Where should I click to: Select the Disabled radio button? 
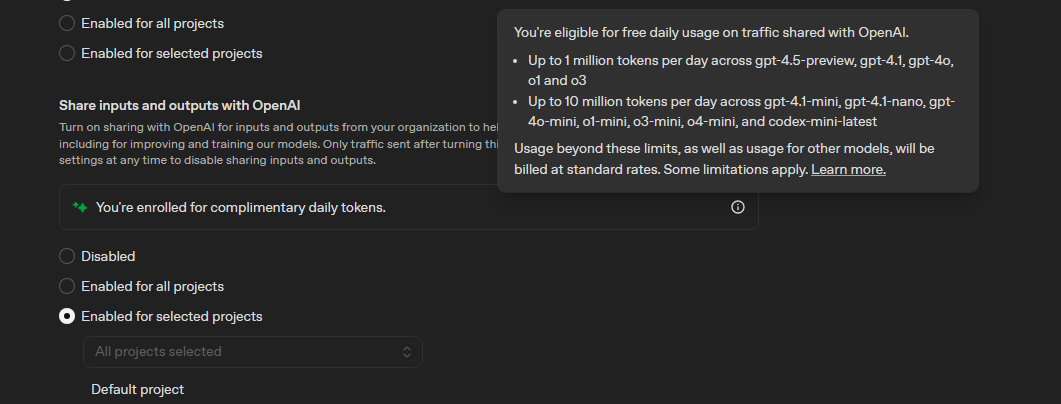(67, 256)
